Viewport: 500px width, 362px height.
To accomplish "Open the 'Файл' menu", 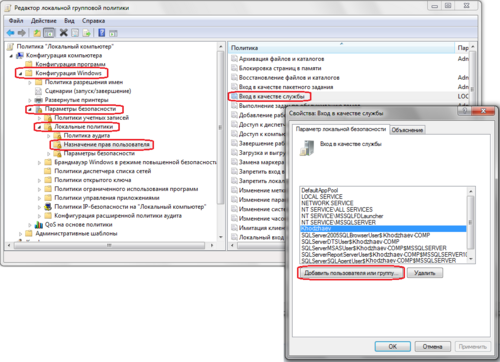I will coord(16,21).
